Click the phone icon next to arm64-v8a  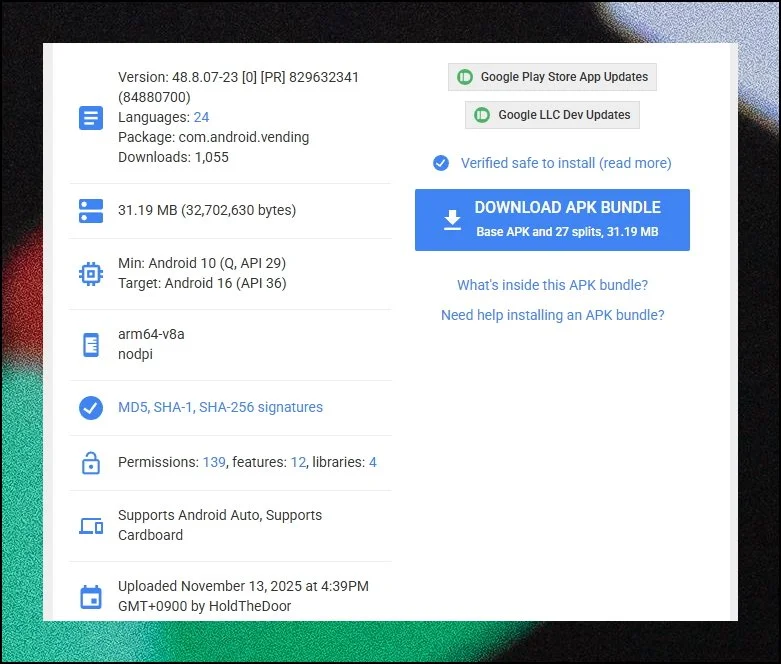pyautogui.click(x=91, y=345)
